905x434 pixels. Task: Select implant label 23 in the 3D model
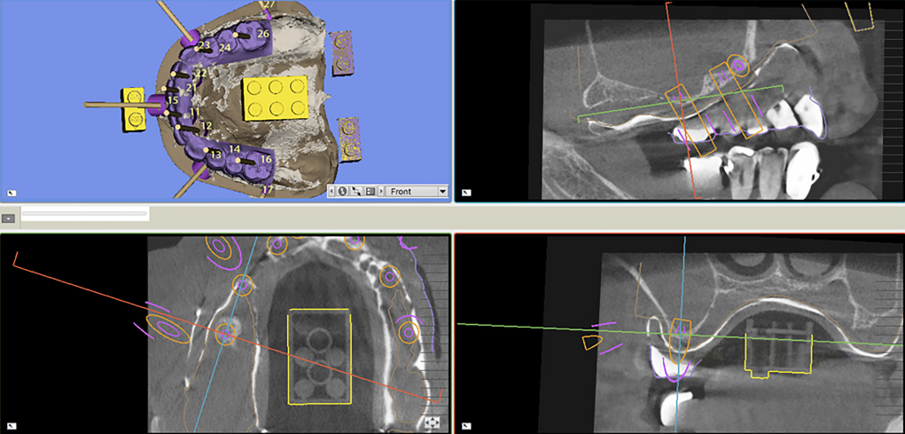(x=205, y=44)
